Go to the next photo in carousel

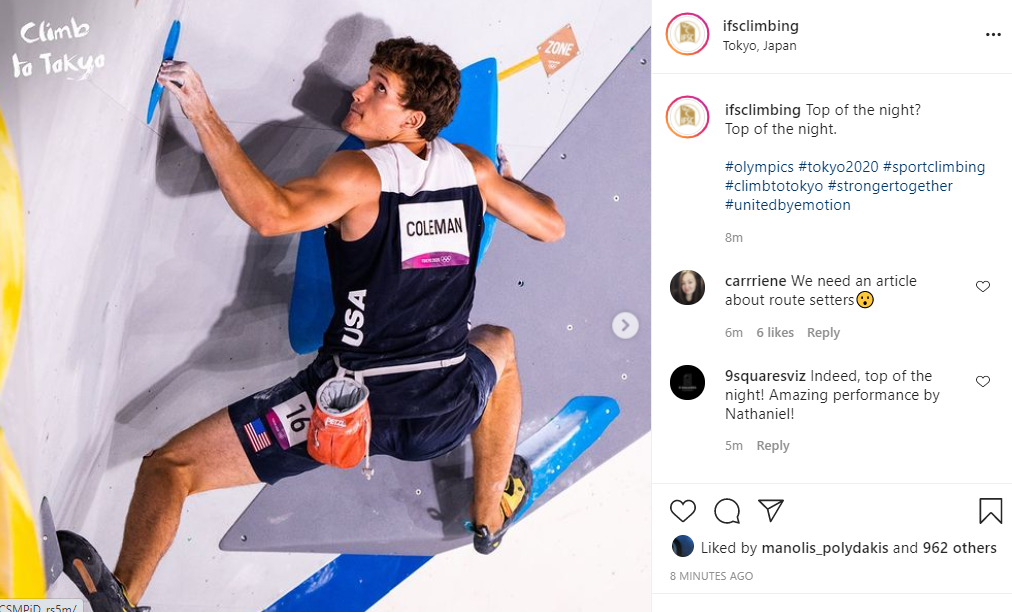[625, 325]
